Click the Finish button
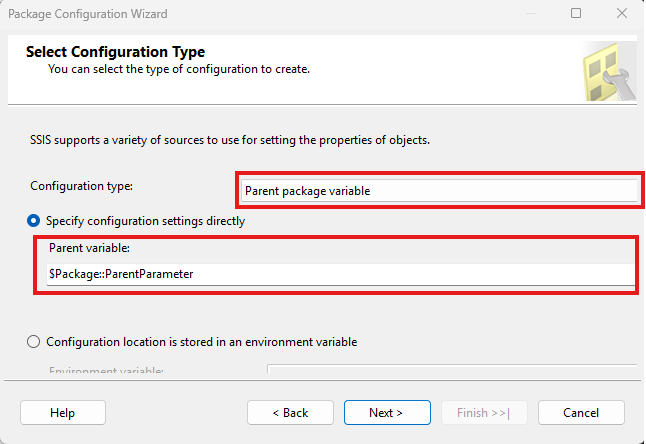Image resolution: width=646 pixels, height=444 pixels. point(484,413)
